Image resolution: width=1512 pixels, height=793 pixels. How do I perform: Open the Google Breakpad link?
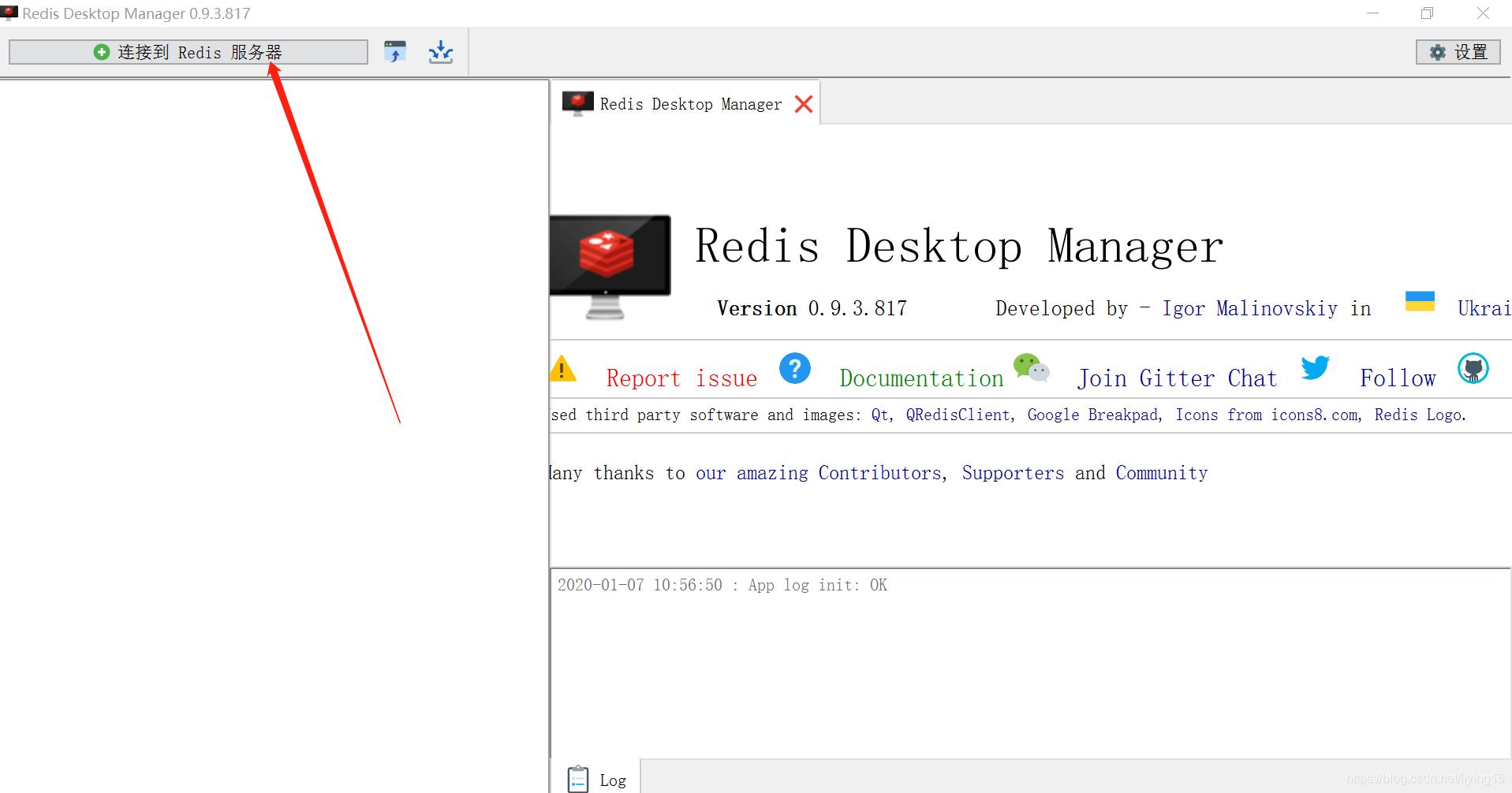coord(1092,415)
